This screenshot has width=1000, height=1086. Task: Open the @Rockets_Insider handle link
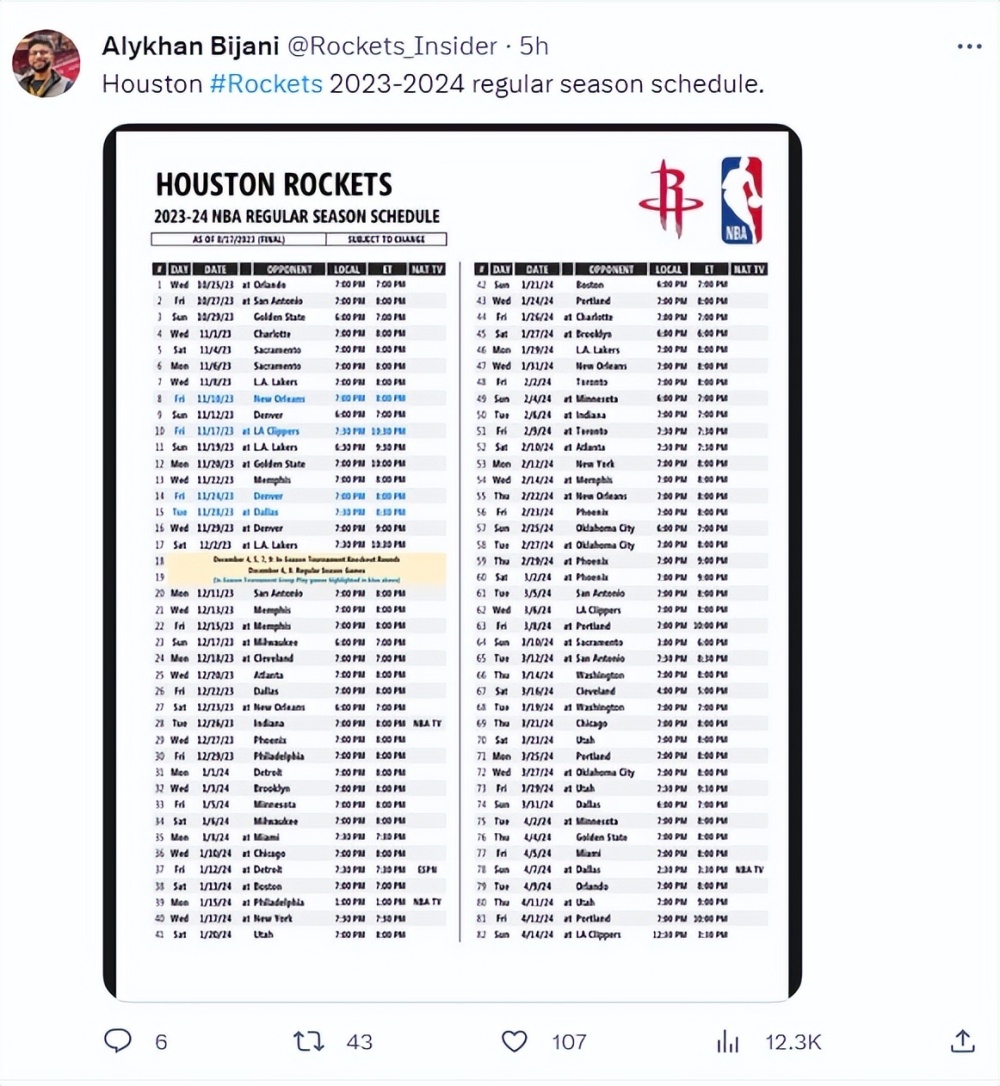tap(392, 46)
